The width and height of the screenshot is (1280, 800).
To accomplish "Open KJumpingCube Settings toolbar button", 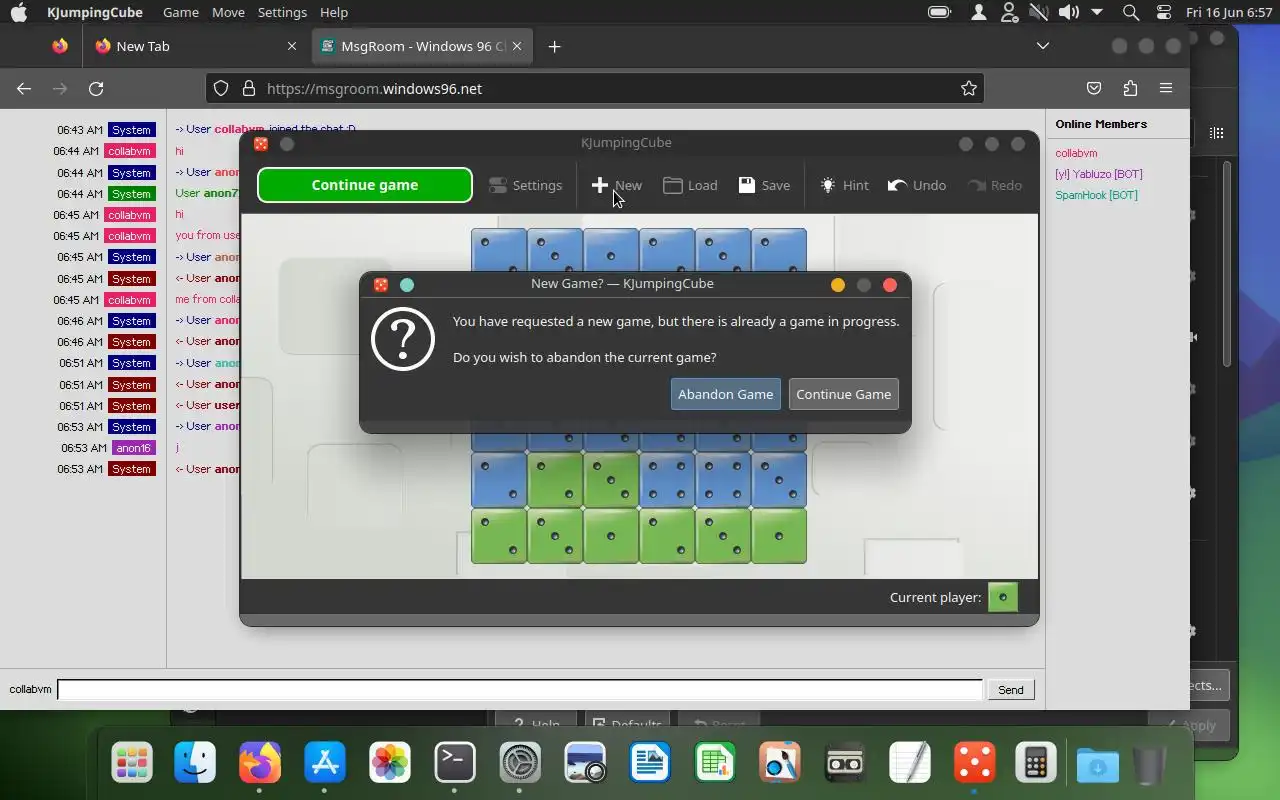I will point(525,185).
